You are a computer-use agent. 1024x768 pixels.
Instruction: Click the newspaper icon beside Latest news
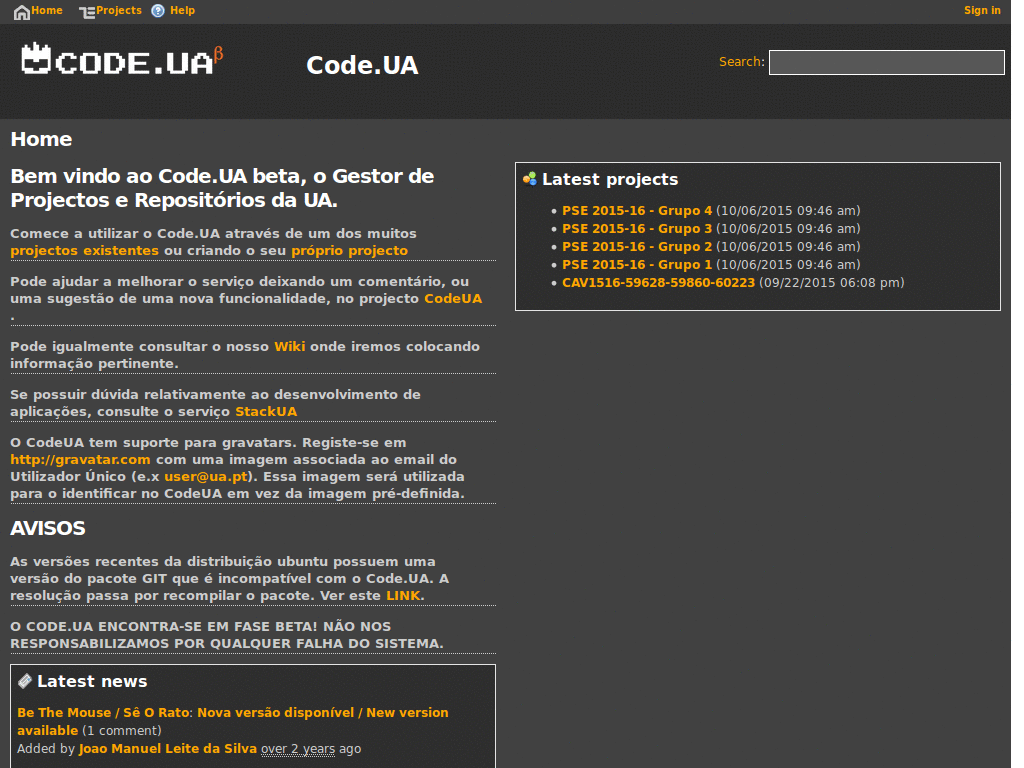coord(27,681)
